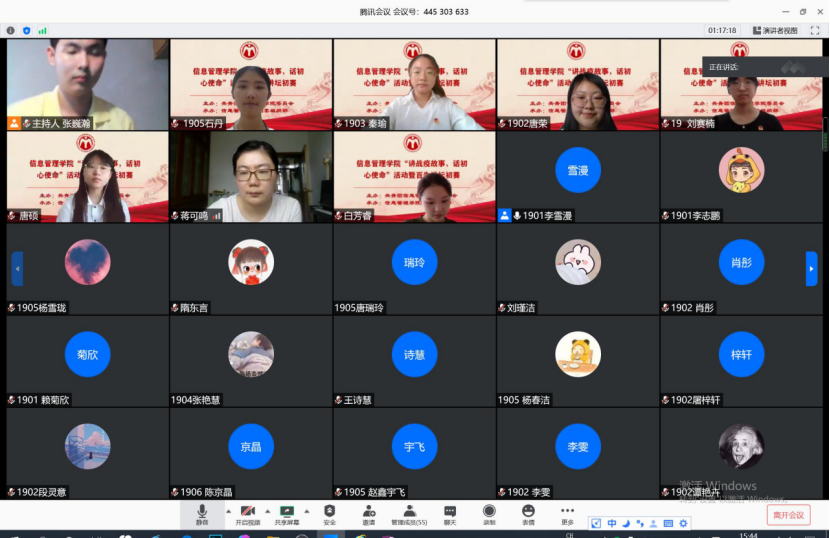Viewport: 830px width, 538px height.
Task: Click the meeting info icon at top-left
Action: click(11, 30)
